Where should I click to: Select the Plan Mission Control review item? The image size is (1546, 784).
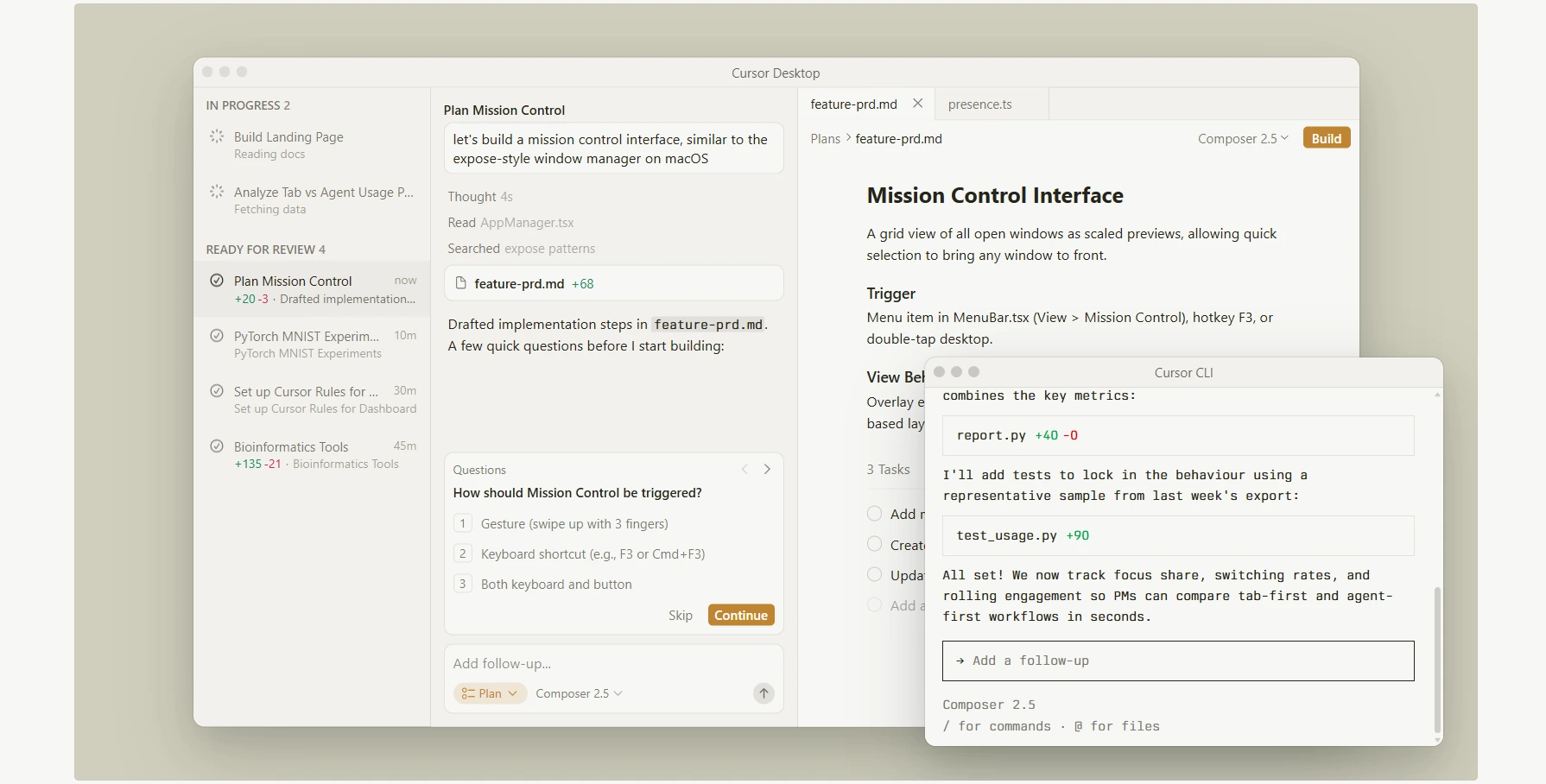312,289
